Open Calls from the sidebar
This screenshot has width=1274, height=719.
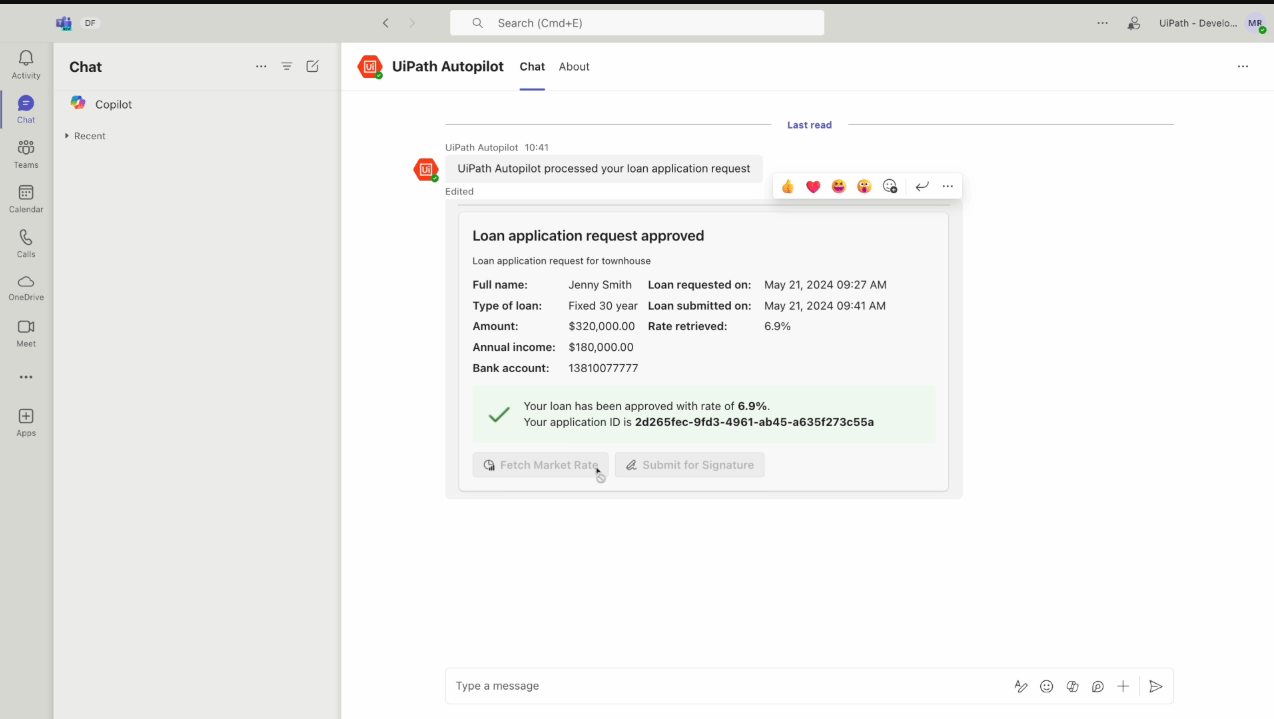coord(26,243)
